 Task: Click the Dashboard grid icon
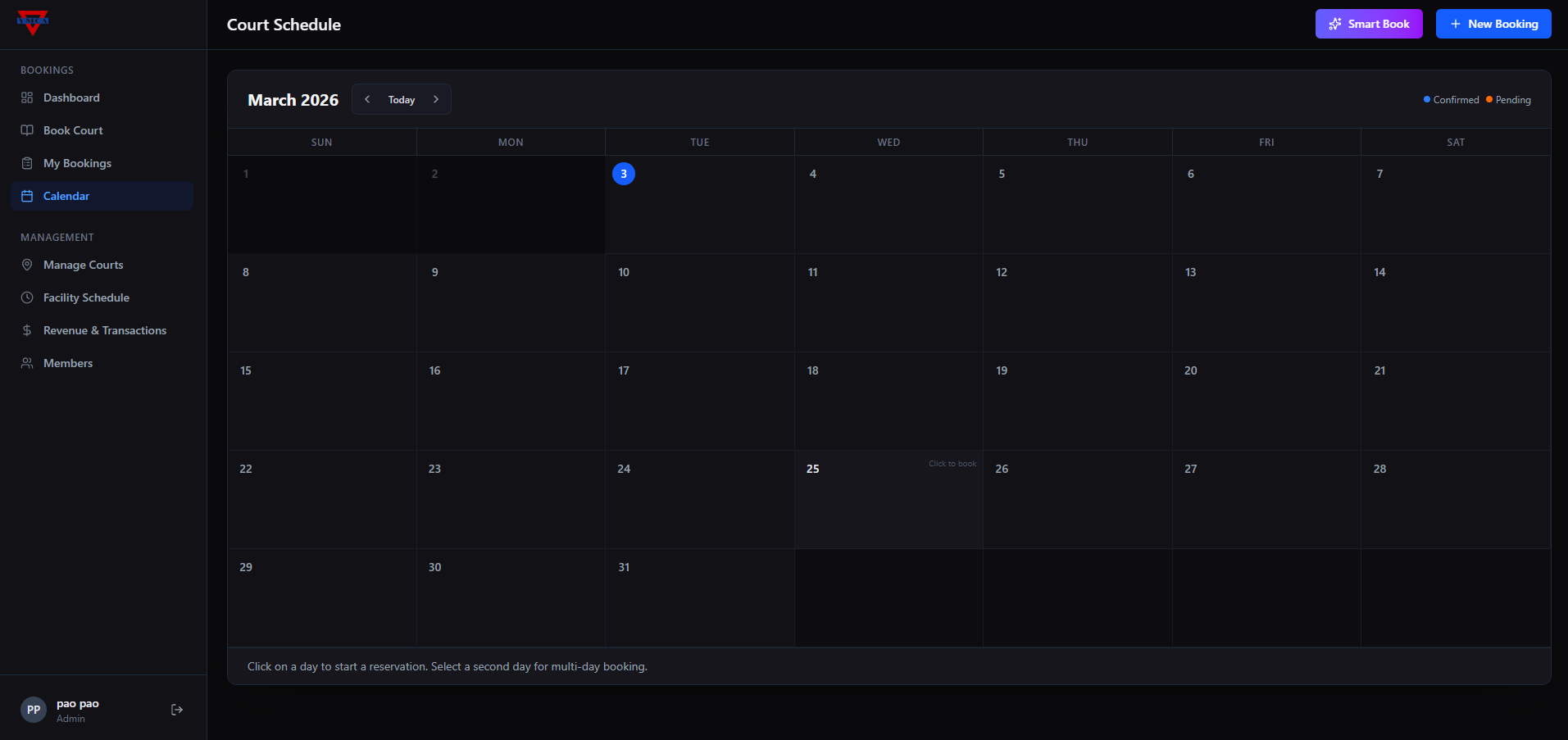coord(27,98)
